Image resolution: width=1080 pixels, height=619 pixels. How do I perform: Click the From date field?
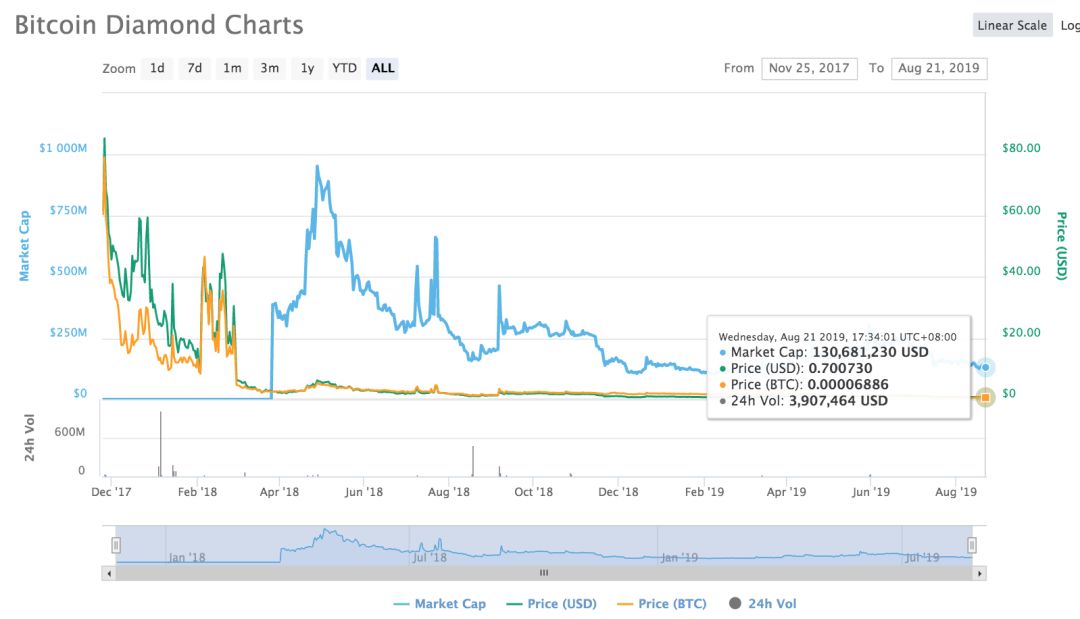(809, 68)
